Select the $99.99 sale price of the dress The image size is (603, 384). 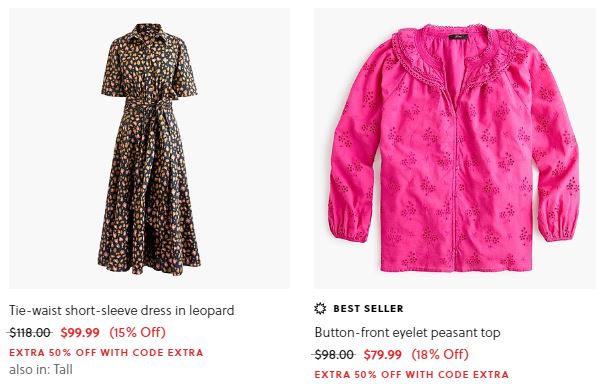[x=80, y=332]
